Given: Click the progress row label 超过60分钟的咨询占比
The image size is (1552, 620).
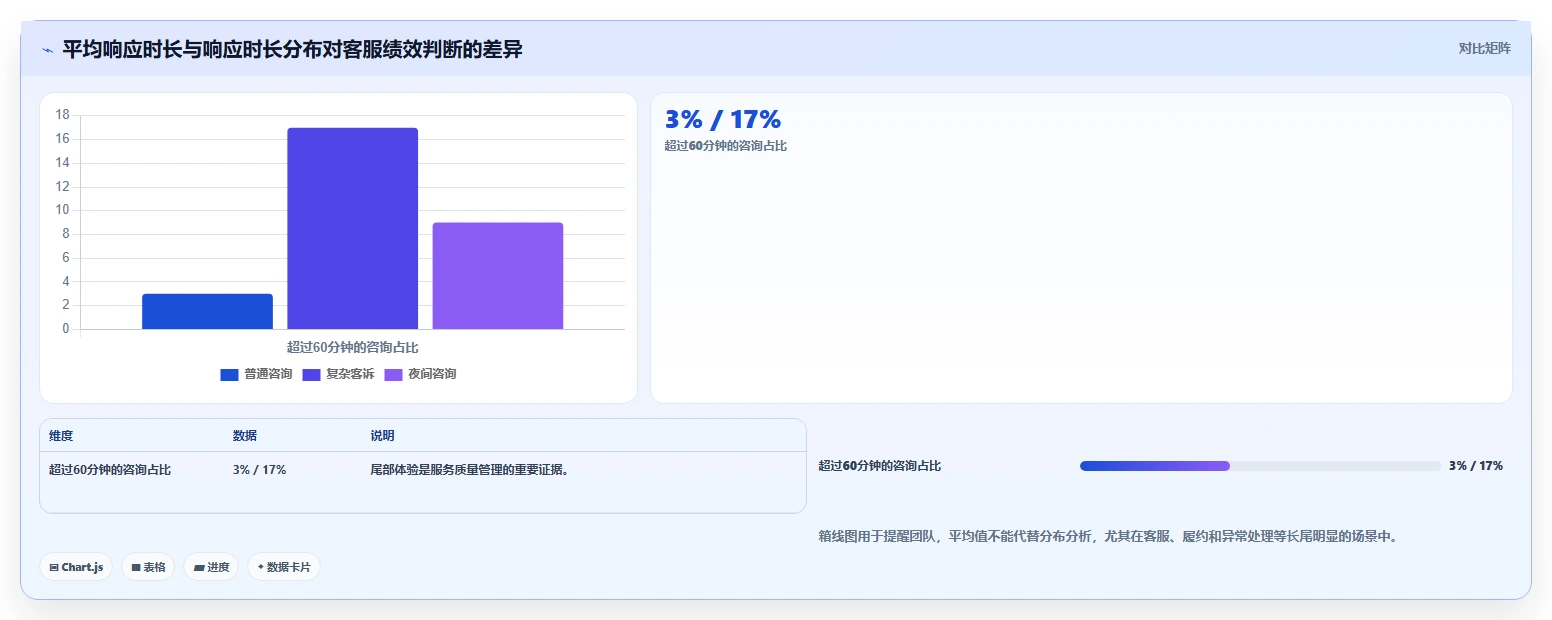Looking at the screenshot, I should point(880,466).
